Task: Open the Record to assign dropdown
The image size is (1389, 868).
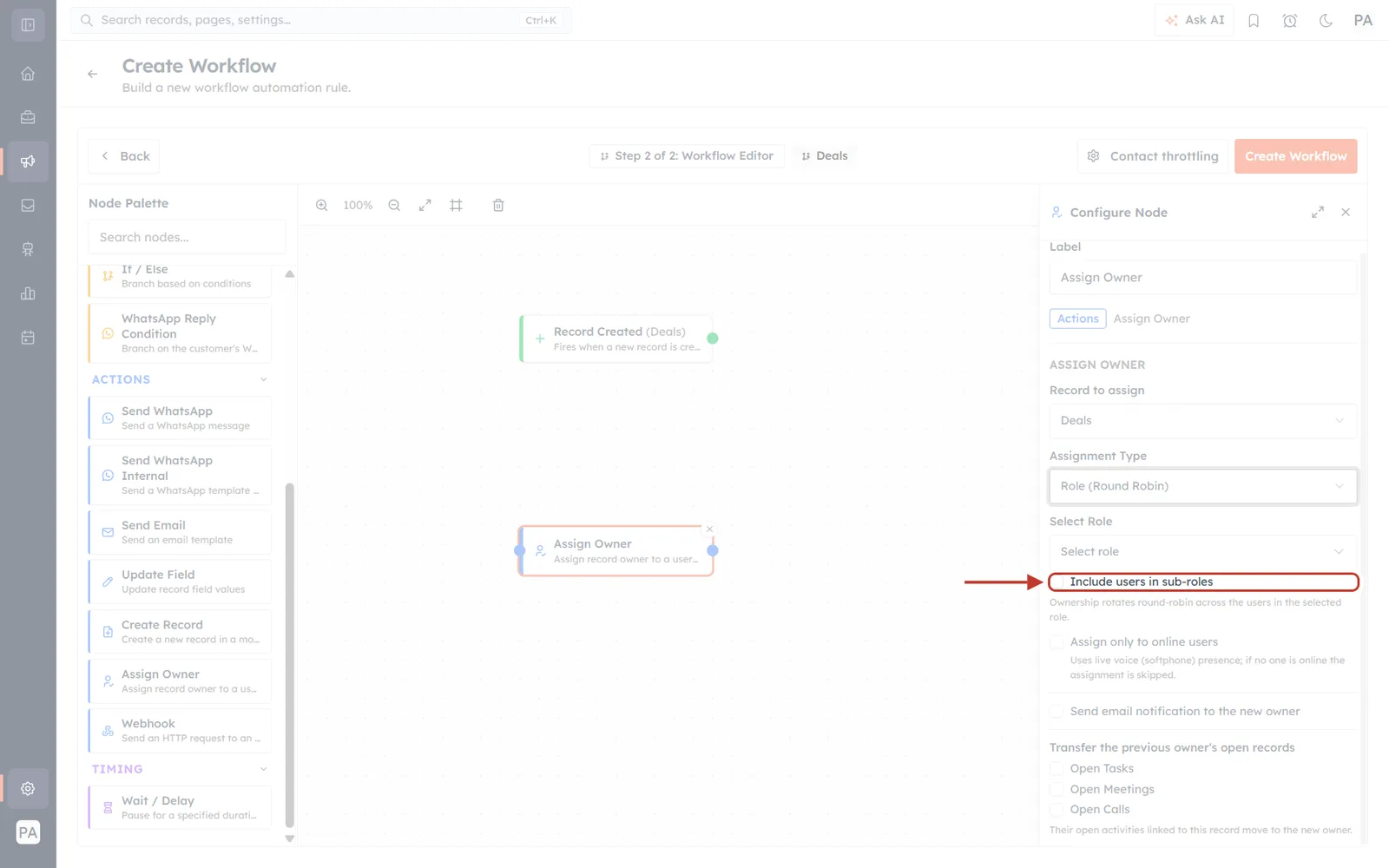Action: [1202, 421]
